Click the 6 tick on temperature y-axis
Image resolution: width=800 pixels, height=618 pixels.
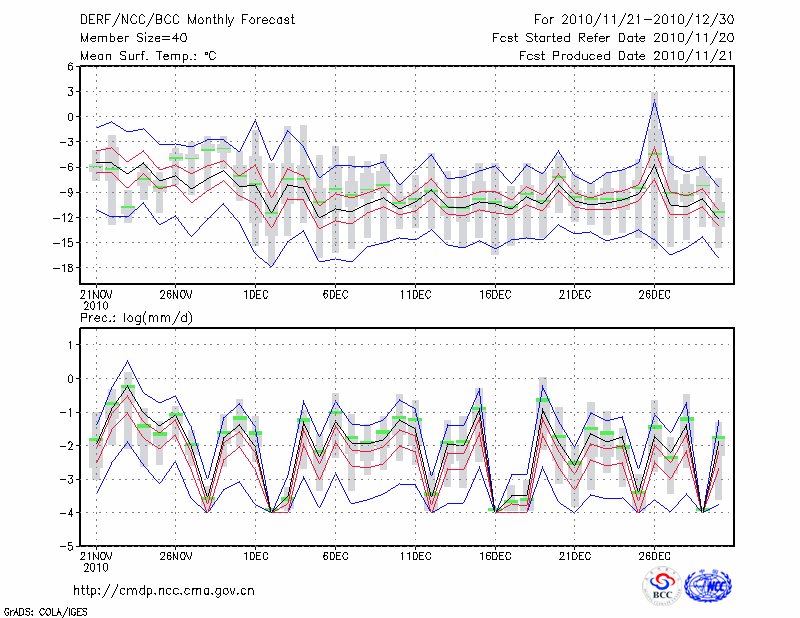click(x=70, y=66)
